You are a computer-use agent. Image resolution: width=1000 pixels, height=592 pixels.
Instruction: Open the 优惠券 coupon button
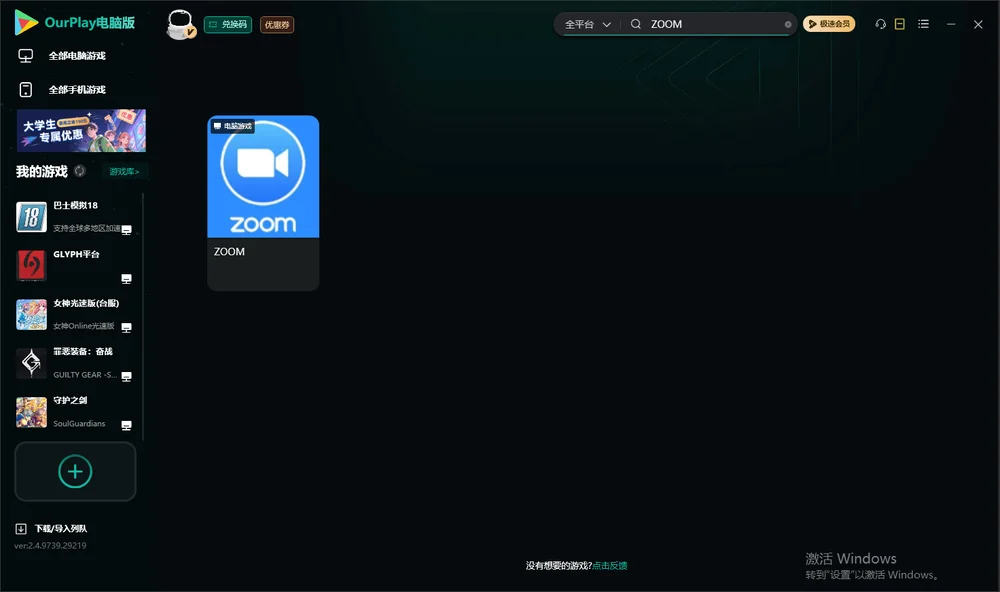point(277,25)
